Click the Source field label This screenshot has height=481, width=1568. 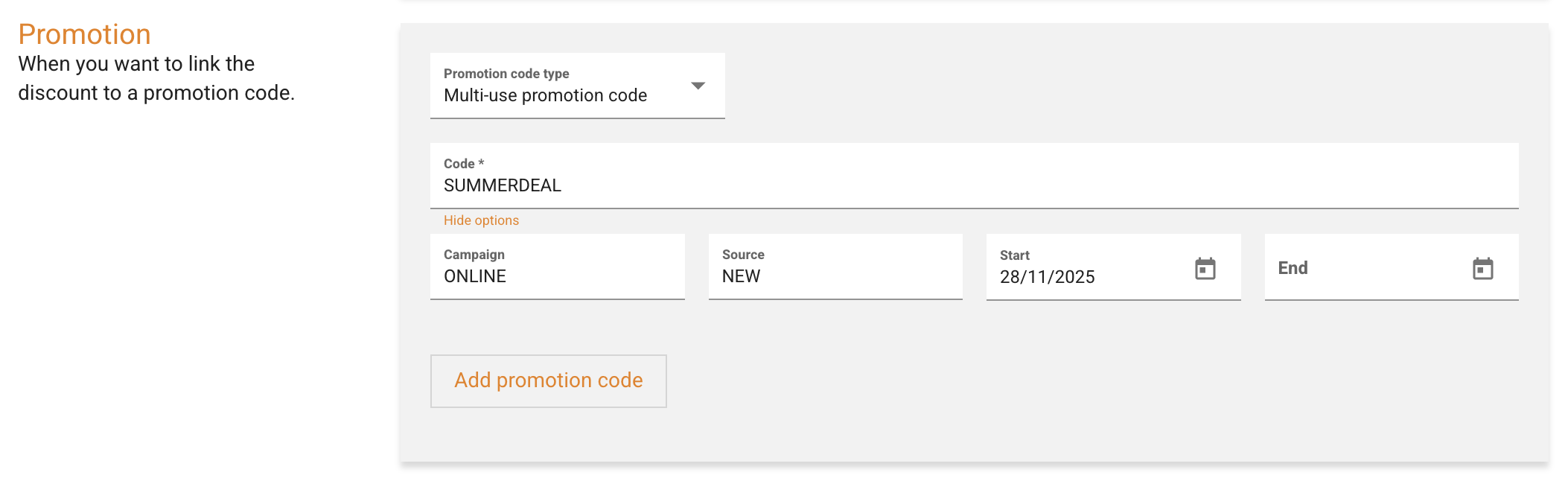742,255
